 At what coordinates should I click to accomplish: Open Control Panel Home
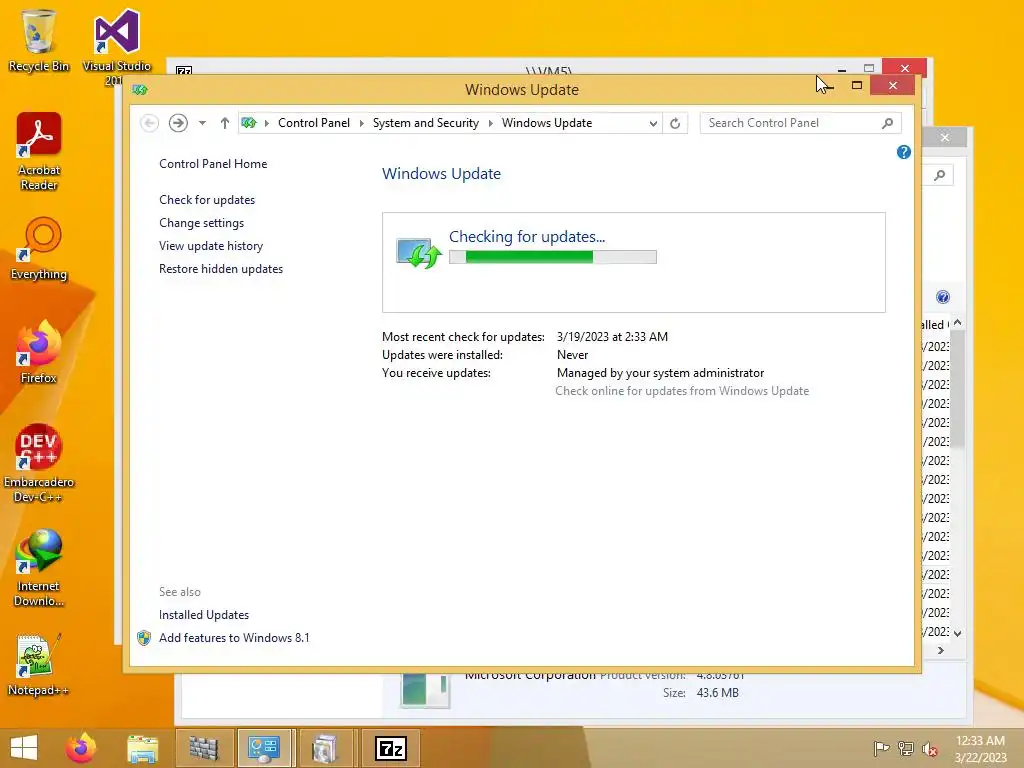(x=213, y=164)
